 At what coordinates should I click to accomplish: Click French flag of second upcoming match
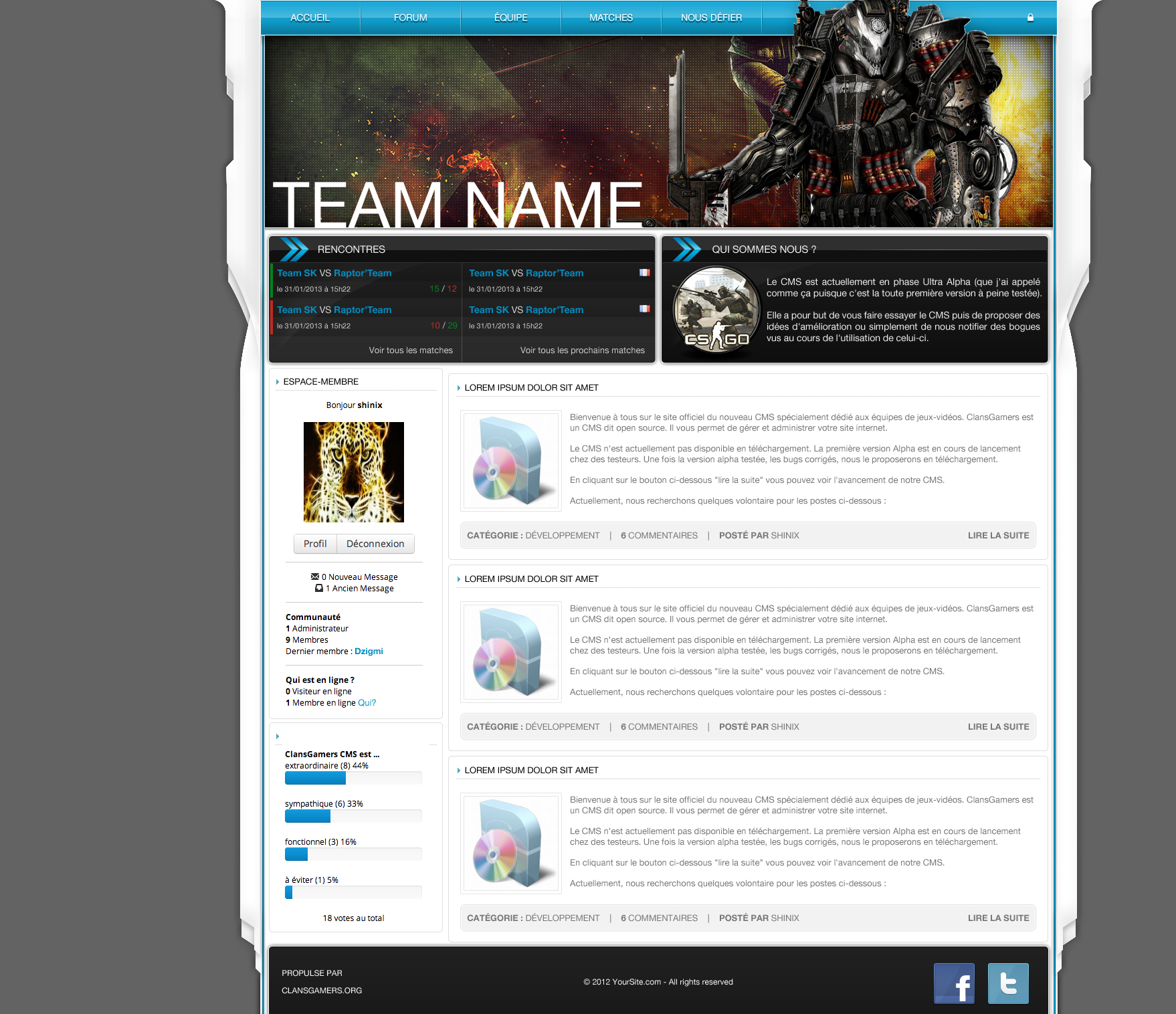(644, 308)
